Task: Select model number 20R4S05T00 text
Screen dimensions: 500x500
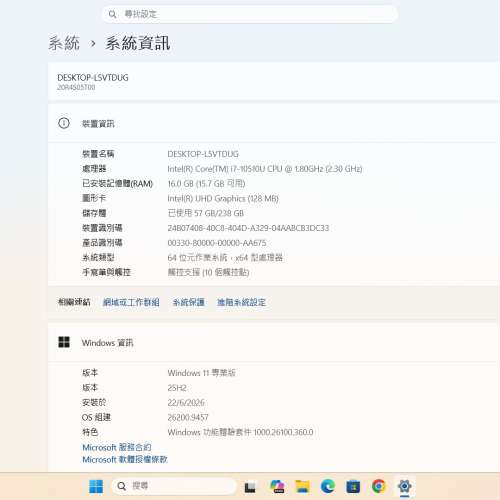Action: 76,87
